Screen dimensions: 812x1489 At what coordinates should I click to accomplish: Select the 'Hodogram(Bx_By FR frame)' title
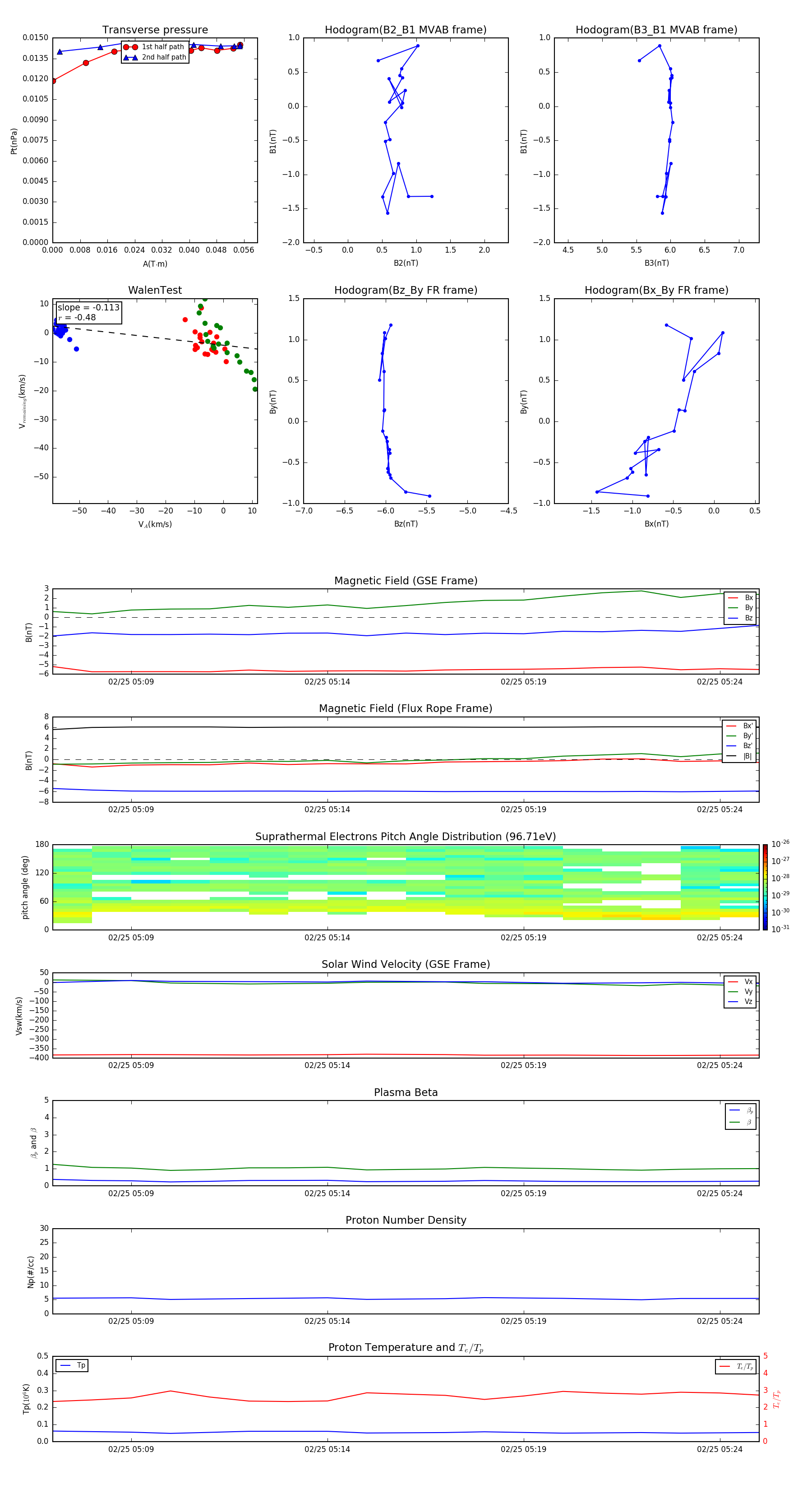[656, 290]
